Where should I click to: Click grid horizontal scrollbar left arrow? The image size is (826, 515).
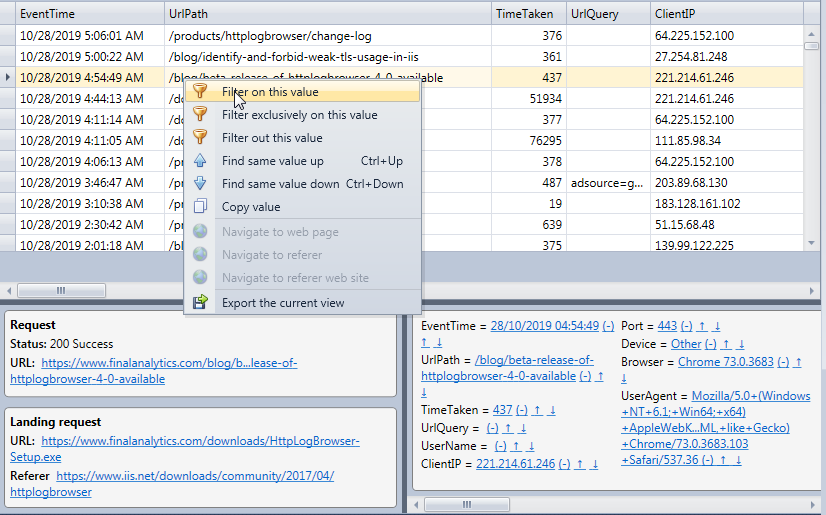[x=9, y=291]
